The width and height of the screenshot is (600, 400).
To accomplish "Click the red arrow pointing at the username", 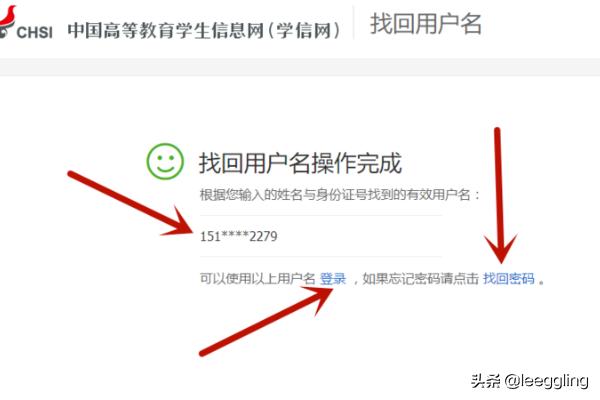I will pos(131,204).
